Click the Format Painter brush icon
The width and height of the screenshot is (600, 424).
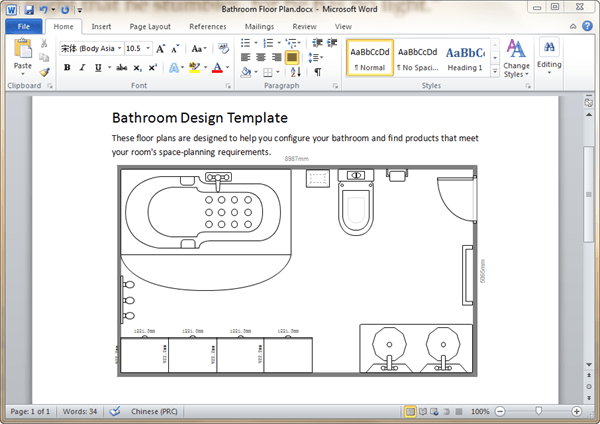45,72
